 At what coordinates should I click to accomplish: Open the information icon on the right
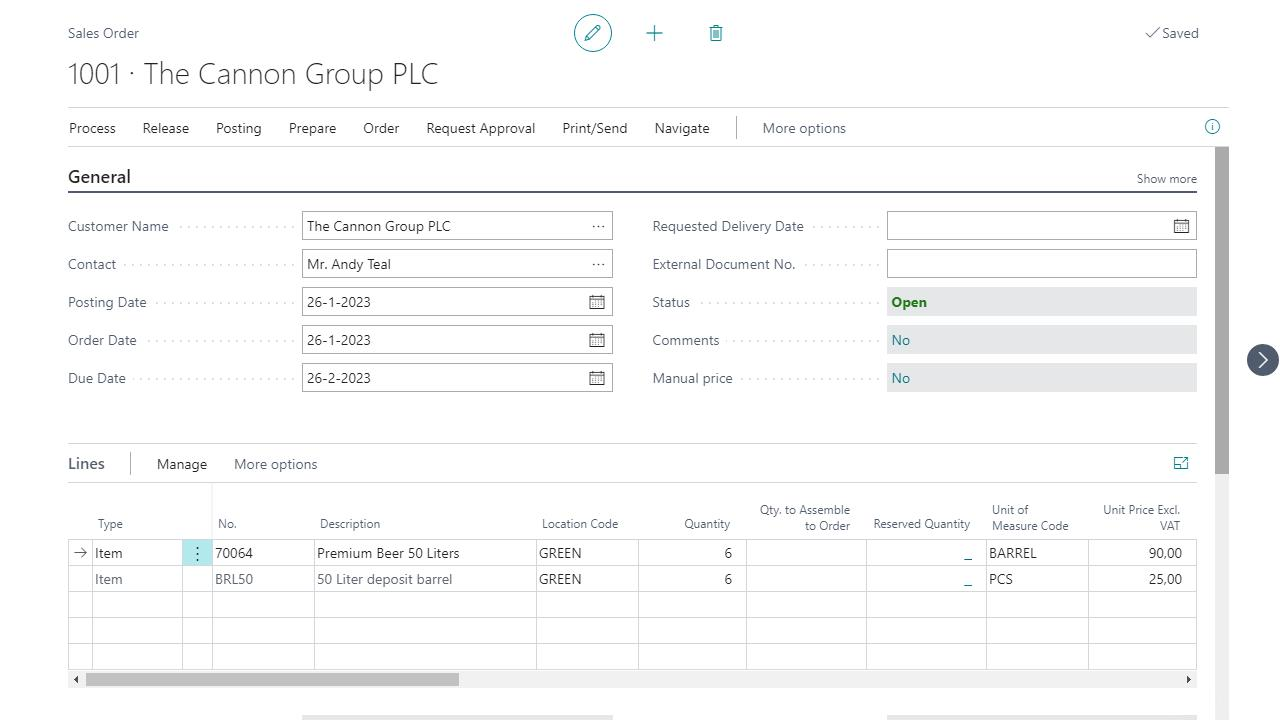click(x=1212, y=127)
